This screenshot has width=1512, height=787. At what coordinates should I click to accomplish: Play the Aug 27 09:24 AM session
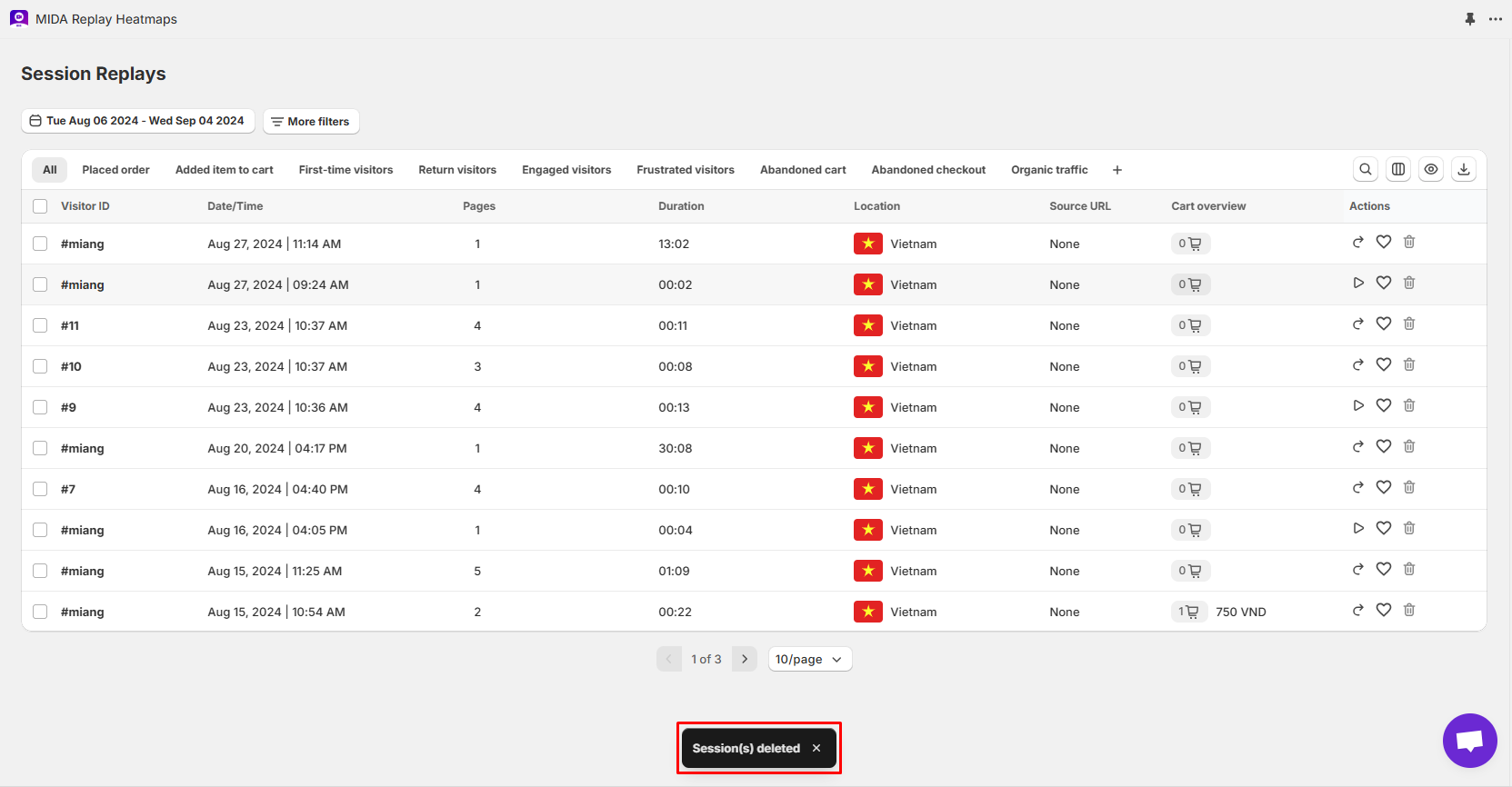coord(1358,283)
